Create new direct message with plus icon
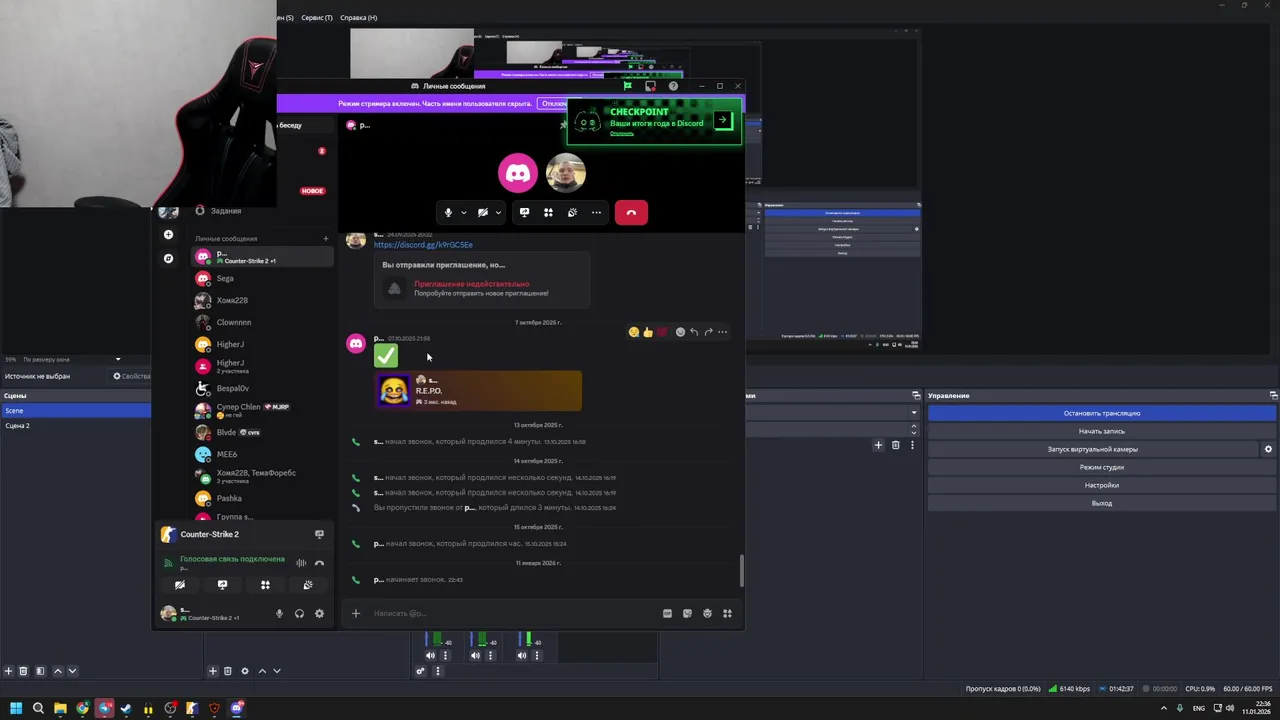This screenshot has width=1280, height=720. click(x=325, y=239)
